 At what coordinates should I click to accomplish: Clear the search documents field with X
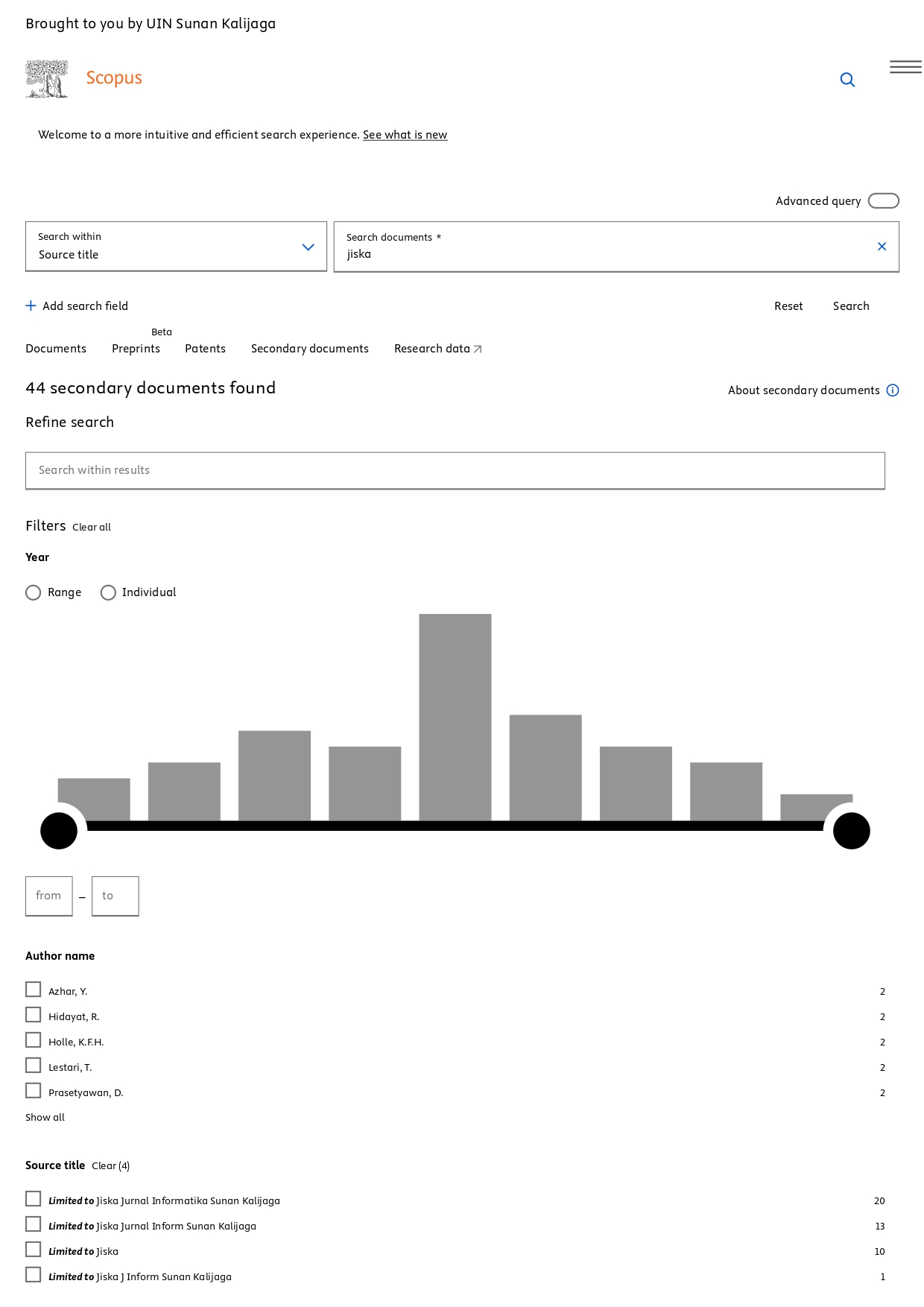point(882,247)
